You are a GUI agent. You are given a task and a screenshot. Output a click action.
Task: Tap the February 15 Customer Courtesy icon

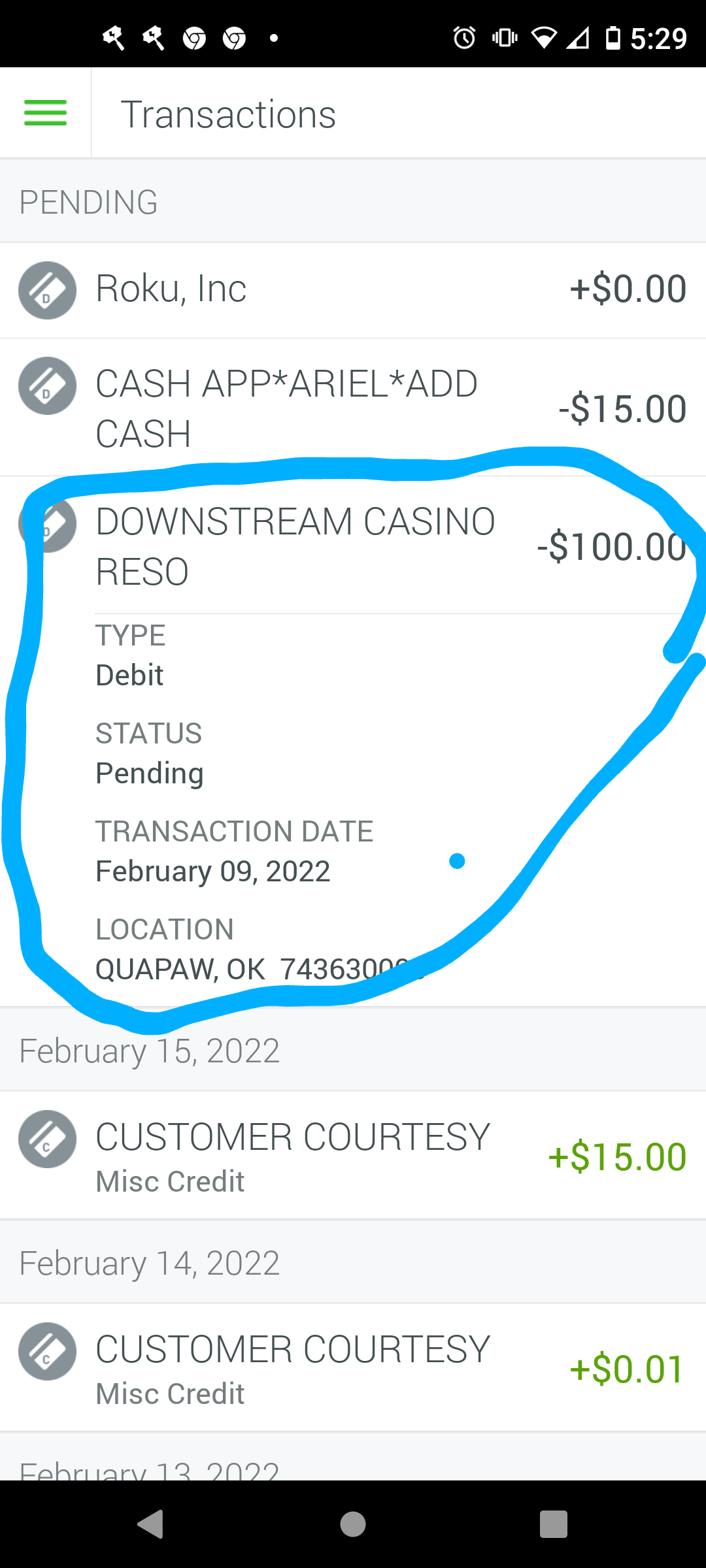[47, 1139]
